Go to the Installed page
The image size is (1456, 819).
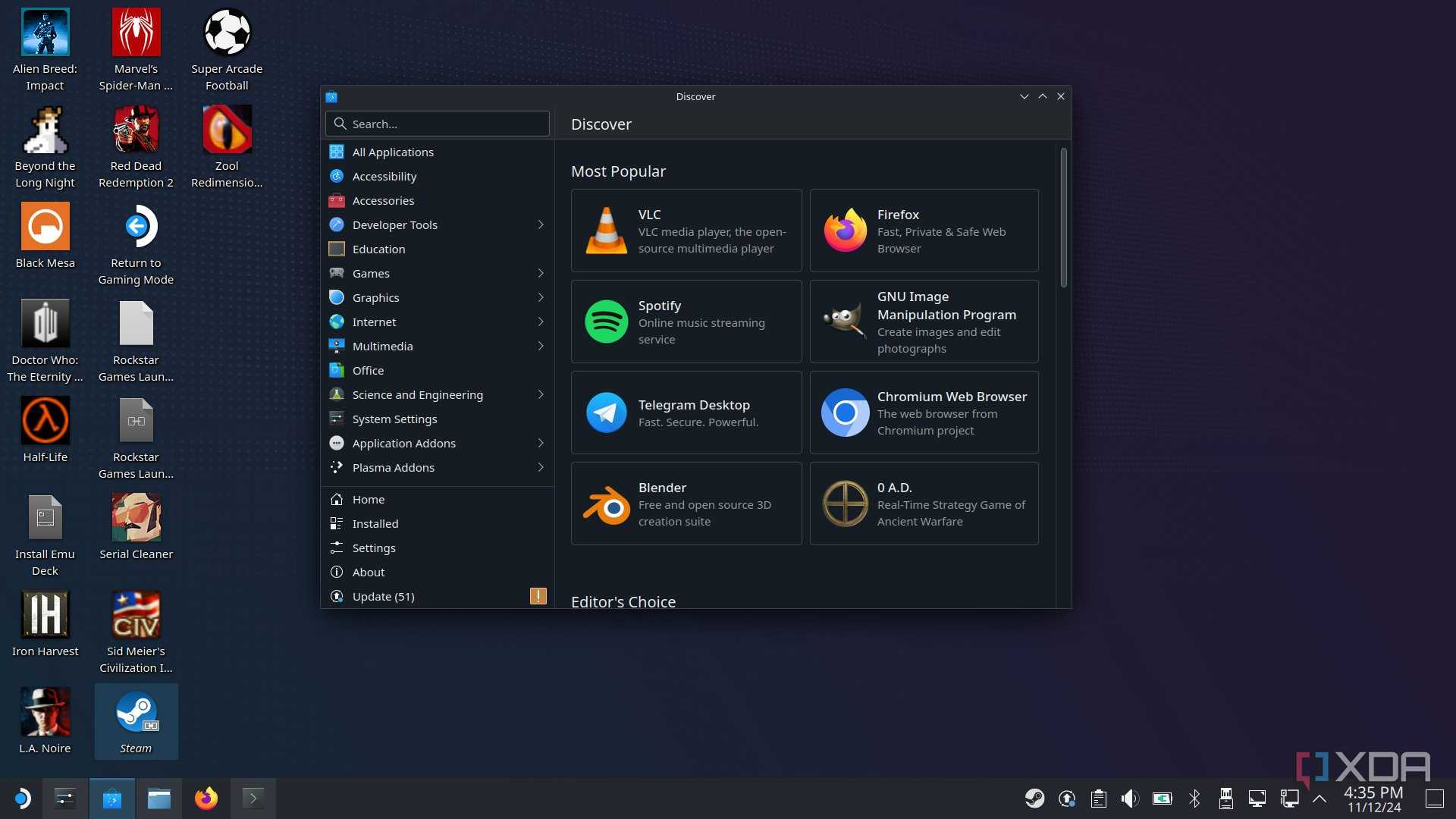[x=438, y=523]
